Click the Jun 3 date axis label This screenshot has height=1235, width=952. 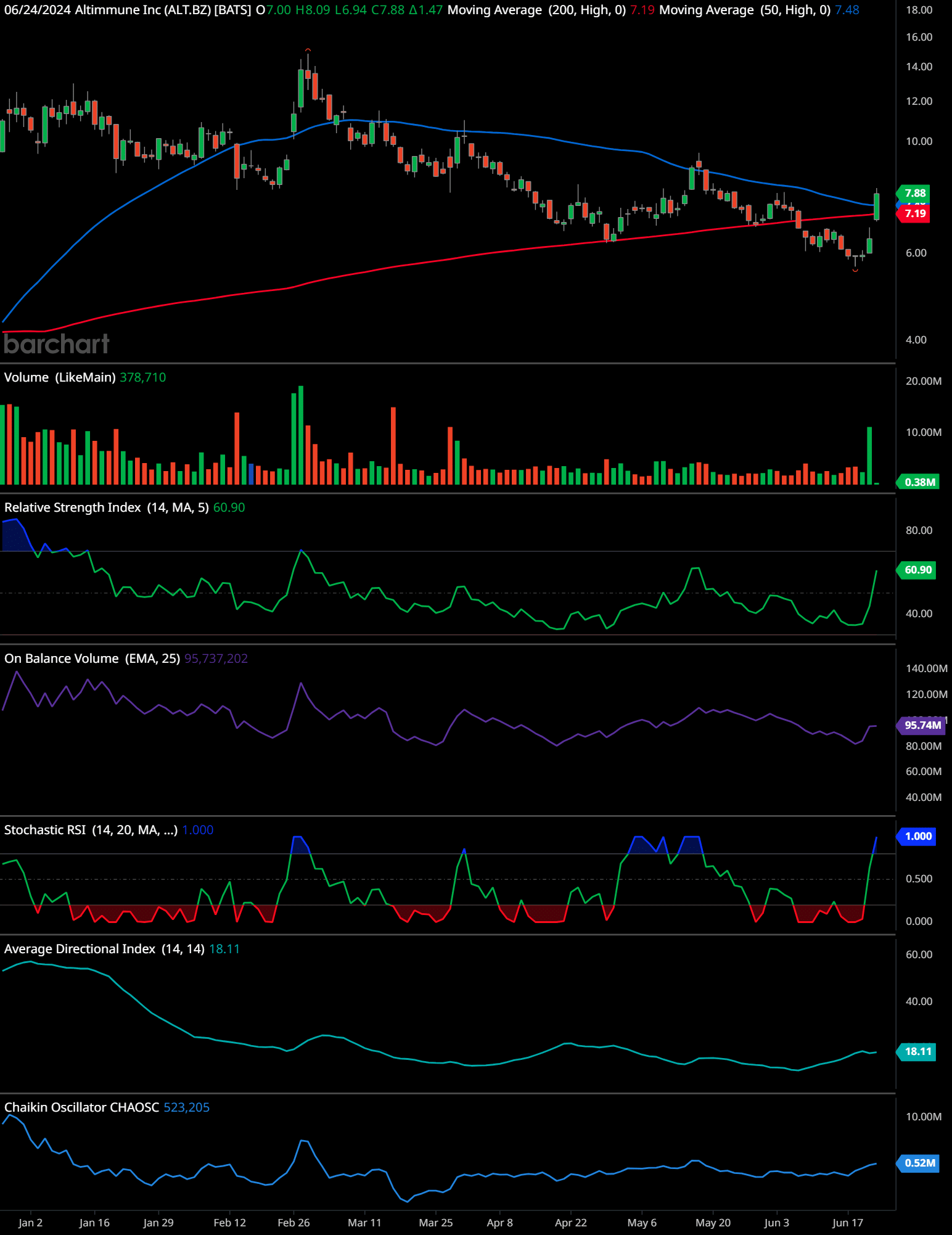point(777,1223)
